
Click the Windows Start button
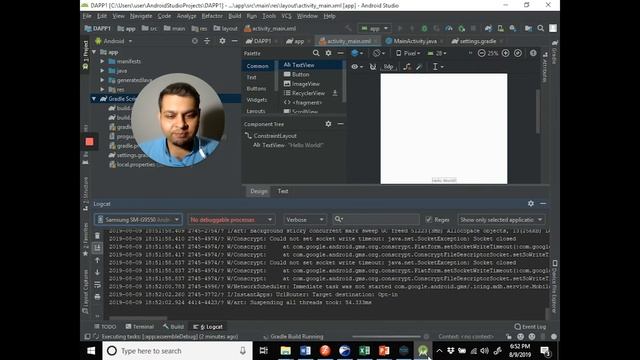pos(91,351)
